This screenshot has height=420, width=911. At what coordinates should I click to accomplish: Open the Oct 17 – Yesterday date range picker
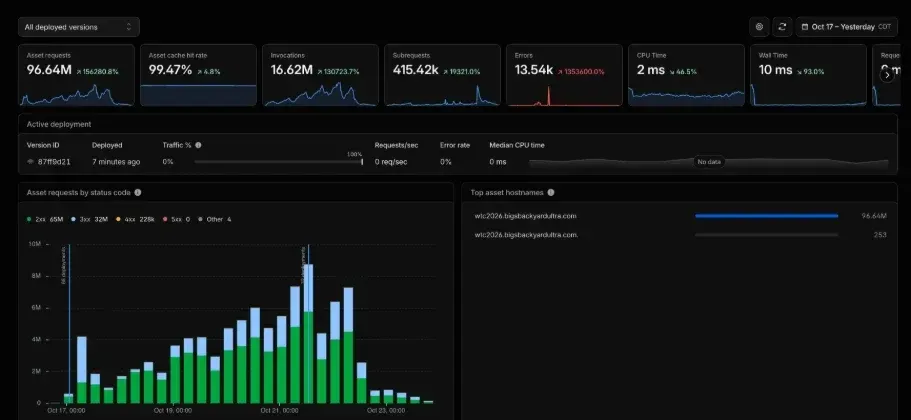(847, 27)
